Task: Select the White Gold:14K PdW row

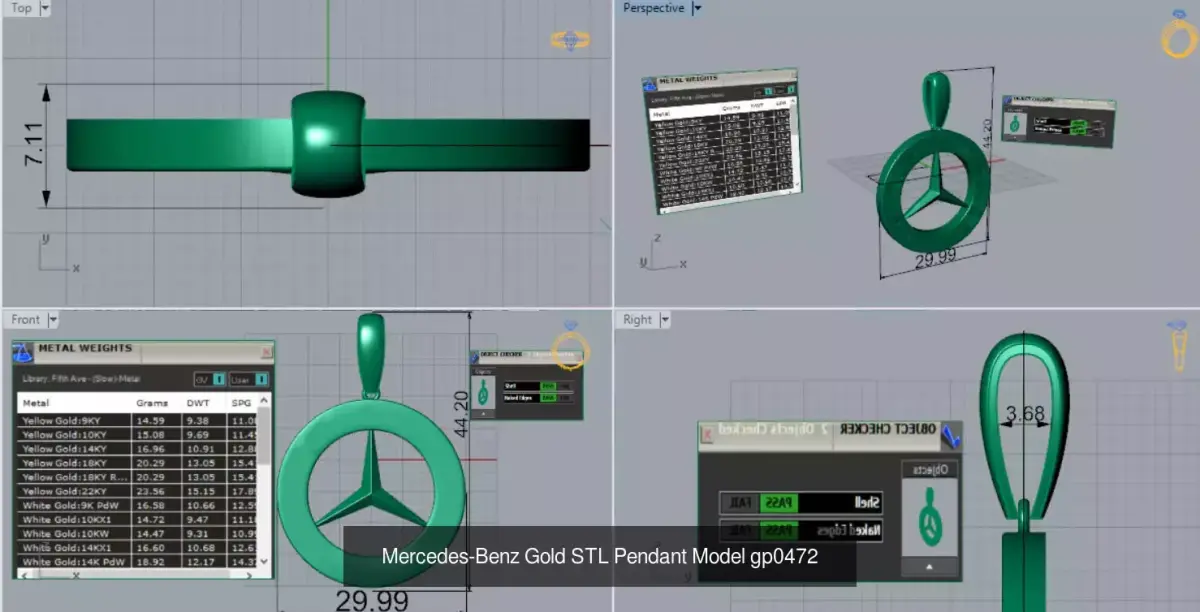Action: click(137, 562)
